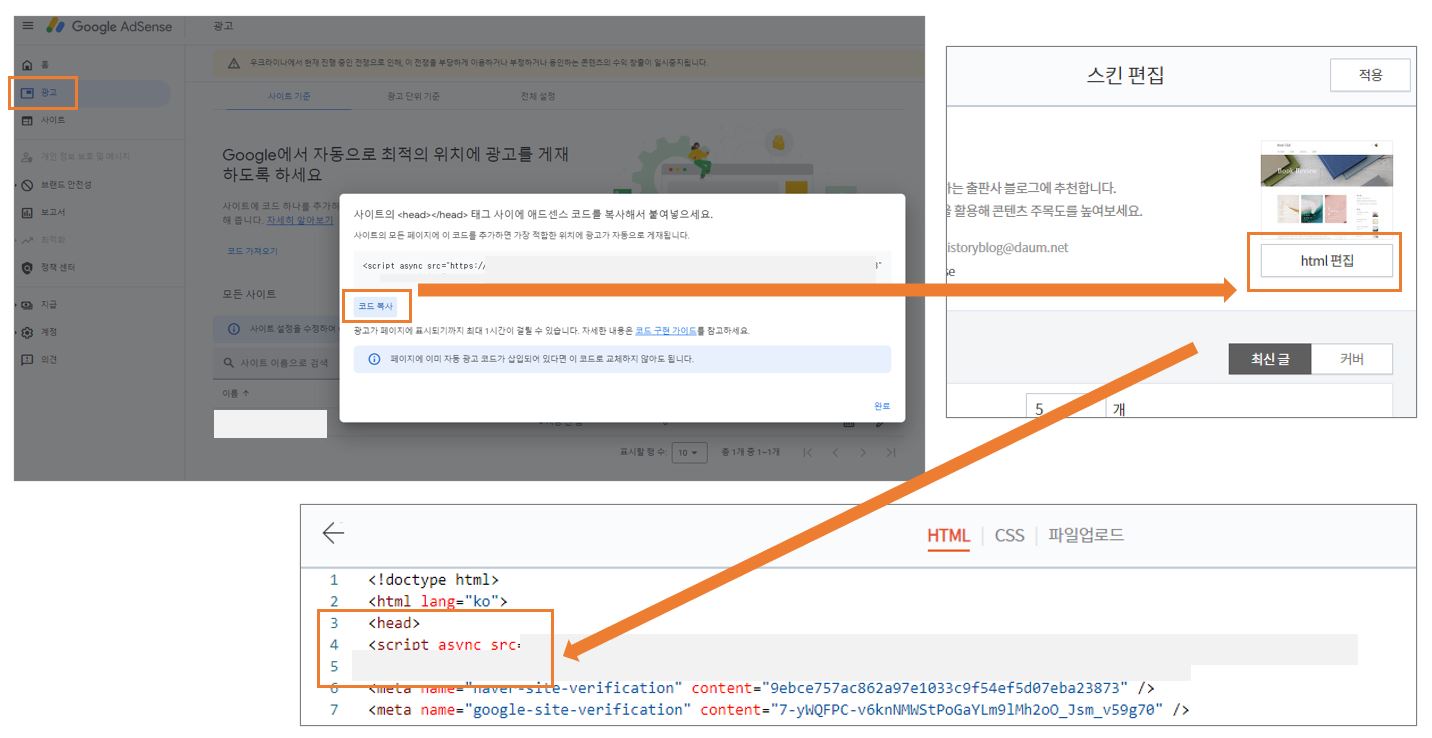Click the back arrow in the HTML editor
The height and width of the screenshot is (738, 1432).
tap(333, 533)
